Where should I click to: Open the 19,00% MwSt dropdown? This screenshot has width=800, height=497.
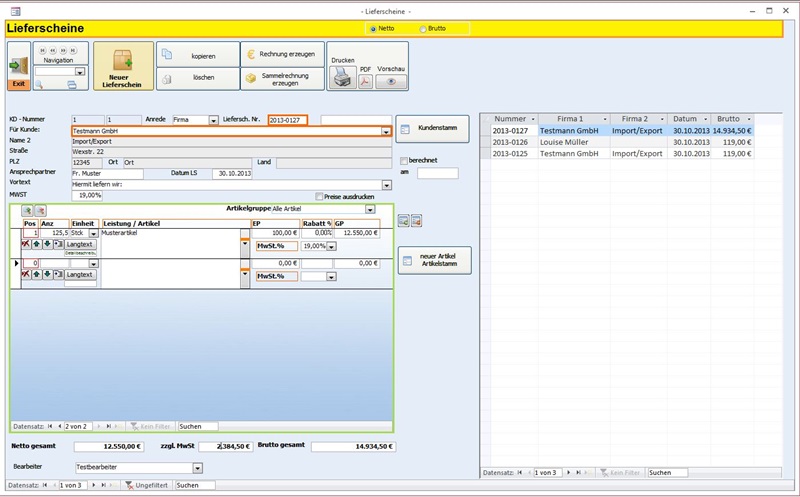click(332, 246)
